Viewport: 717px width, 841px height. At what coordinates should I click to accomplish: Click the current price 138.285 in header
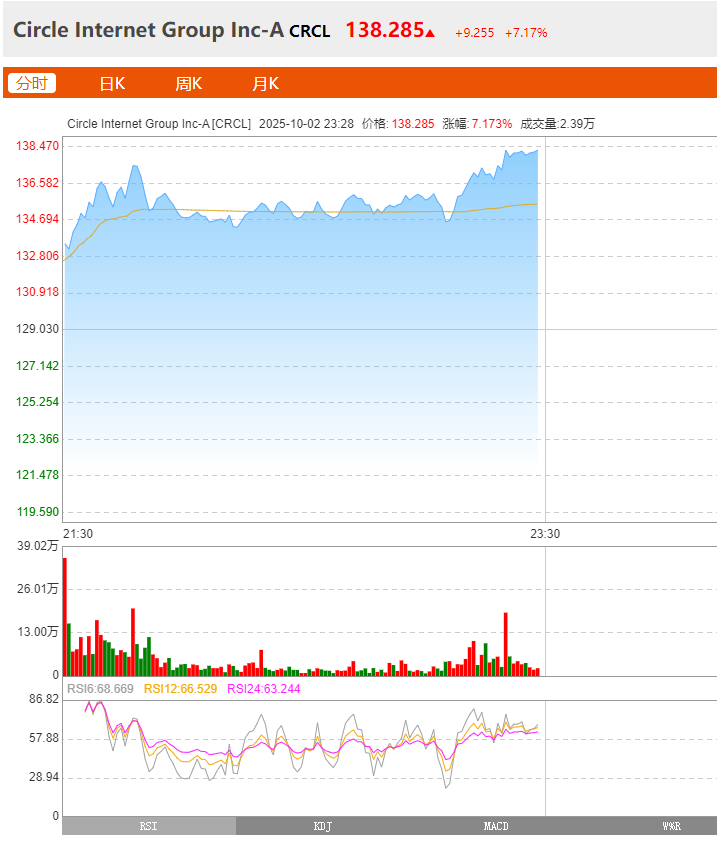point(385,30)
